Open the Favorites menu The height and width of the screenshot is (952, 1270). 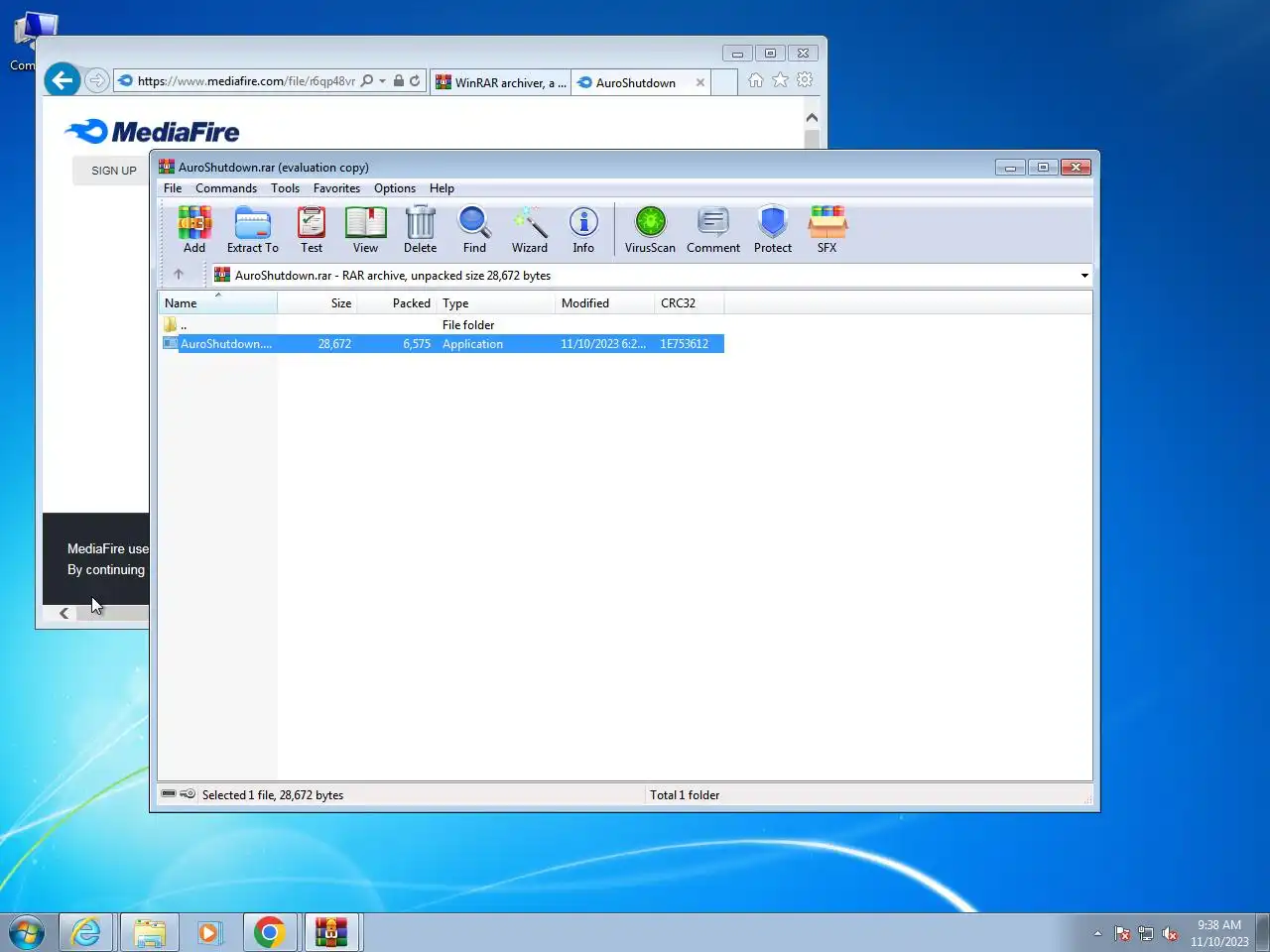(336, 188)
